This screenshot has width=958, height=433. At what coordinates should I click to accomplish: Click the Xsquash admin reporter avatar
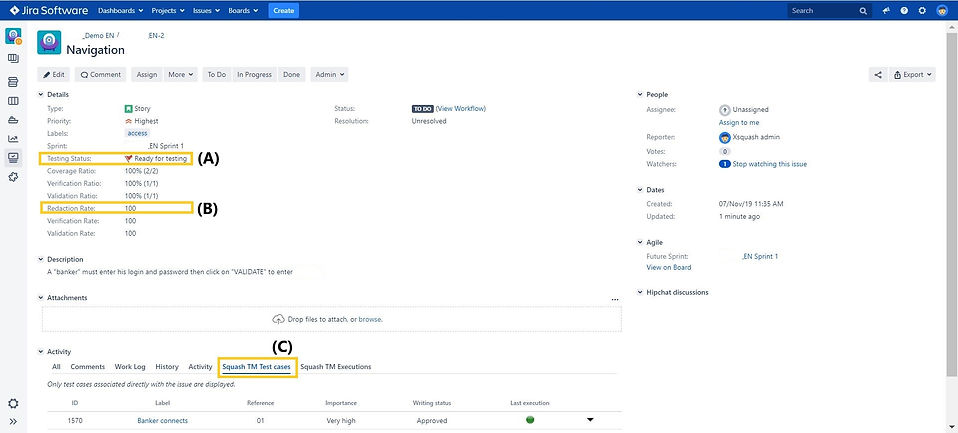(725, 137)
